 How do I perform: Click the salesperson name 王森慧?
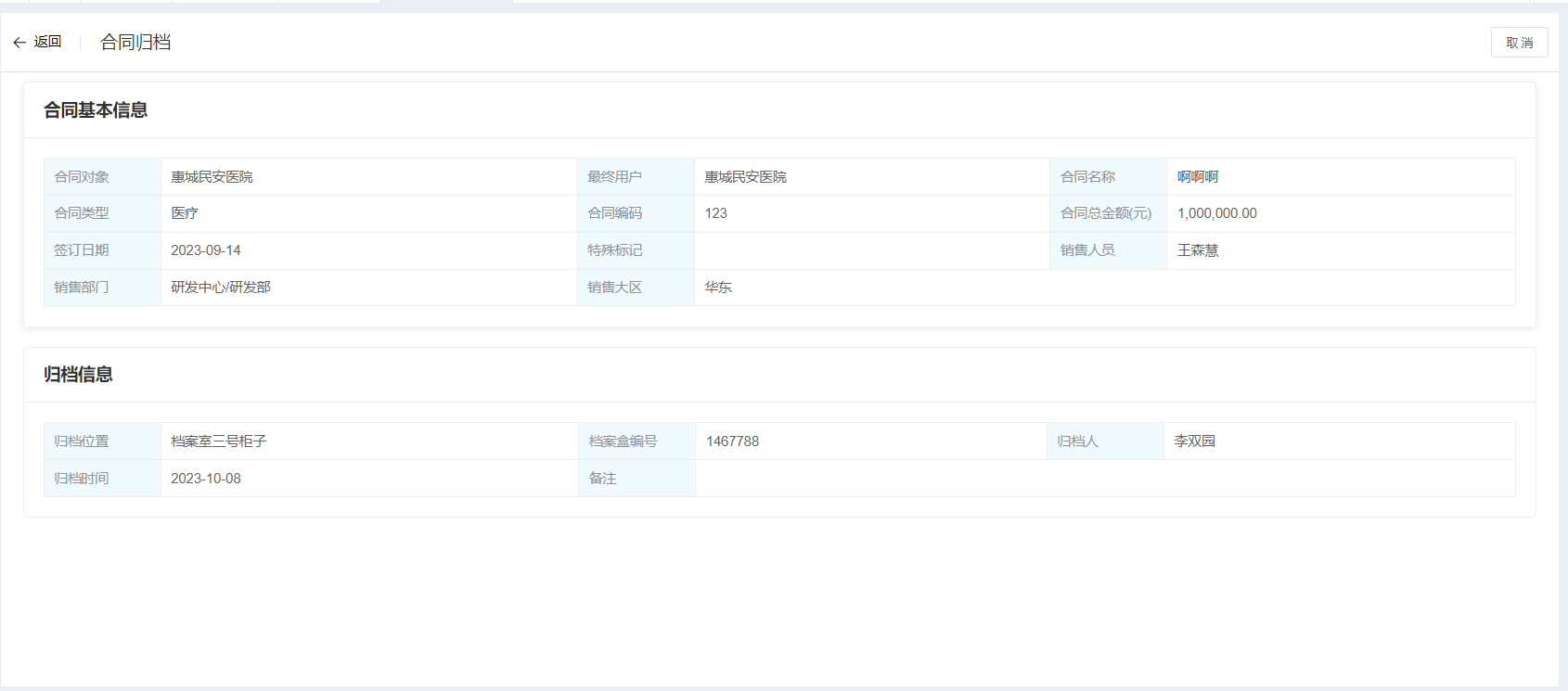click(1198, 250)
